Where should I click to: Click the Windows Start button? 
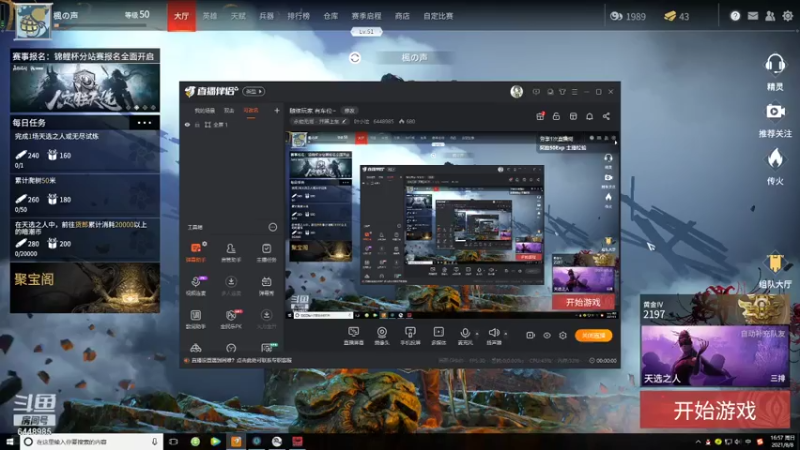pyautogui.click(x=10, y=441)
